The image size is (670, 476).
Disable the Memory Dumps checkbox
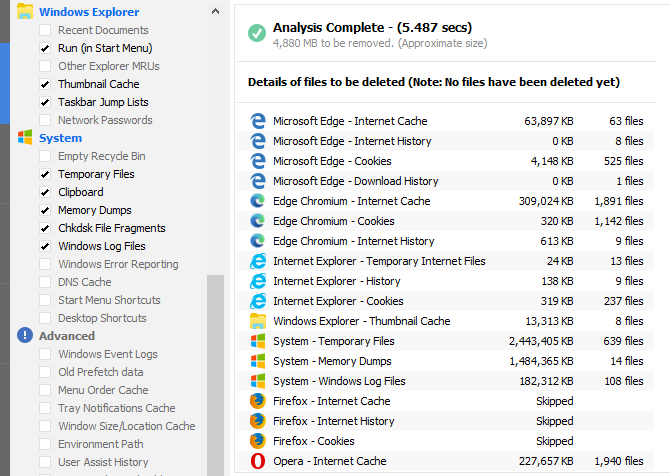coord(45,210)
